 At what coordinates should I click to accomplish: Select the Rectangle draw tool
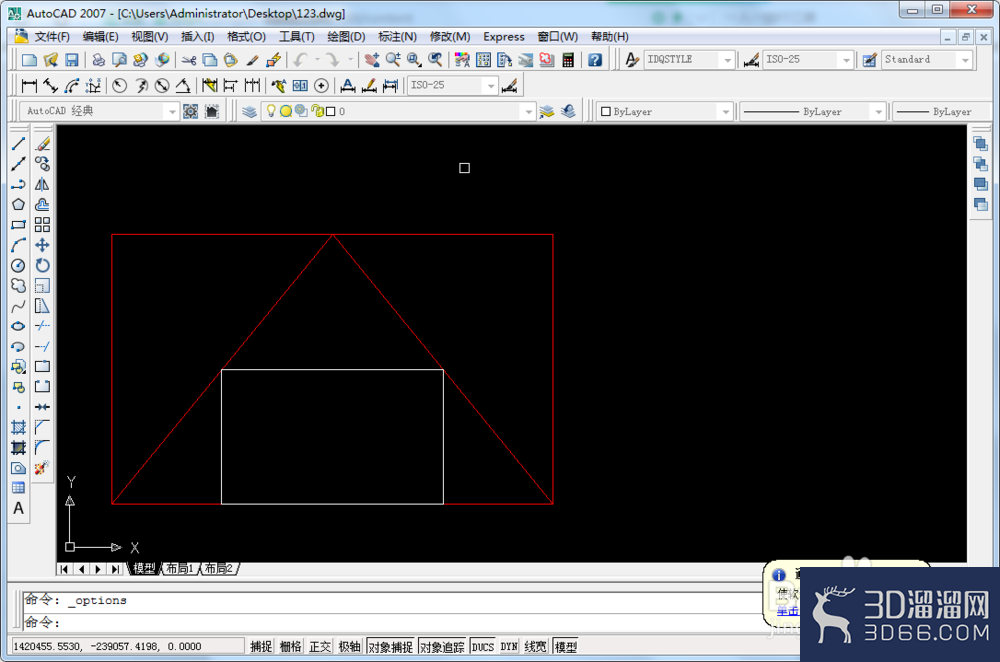(18, 225)
